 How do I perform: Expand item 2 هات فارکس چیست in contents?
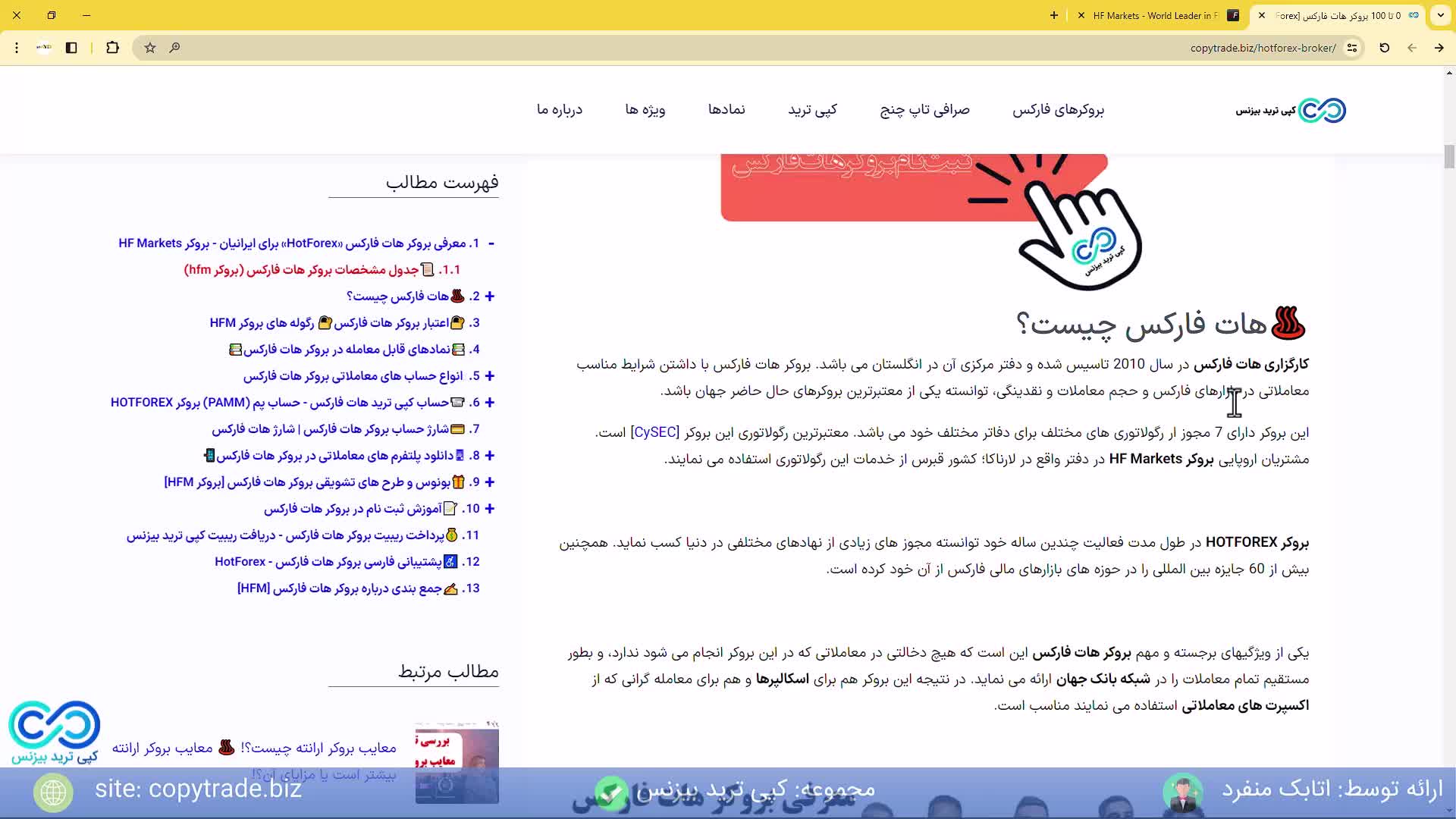tap(489, 296)
